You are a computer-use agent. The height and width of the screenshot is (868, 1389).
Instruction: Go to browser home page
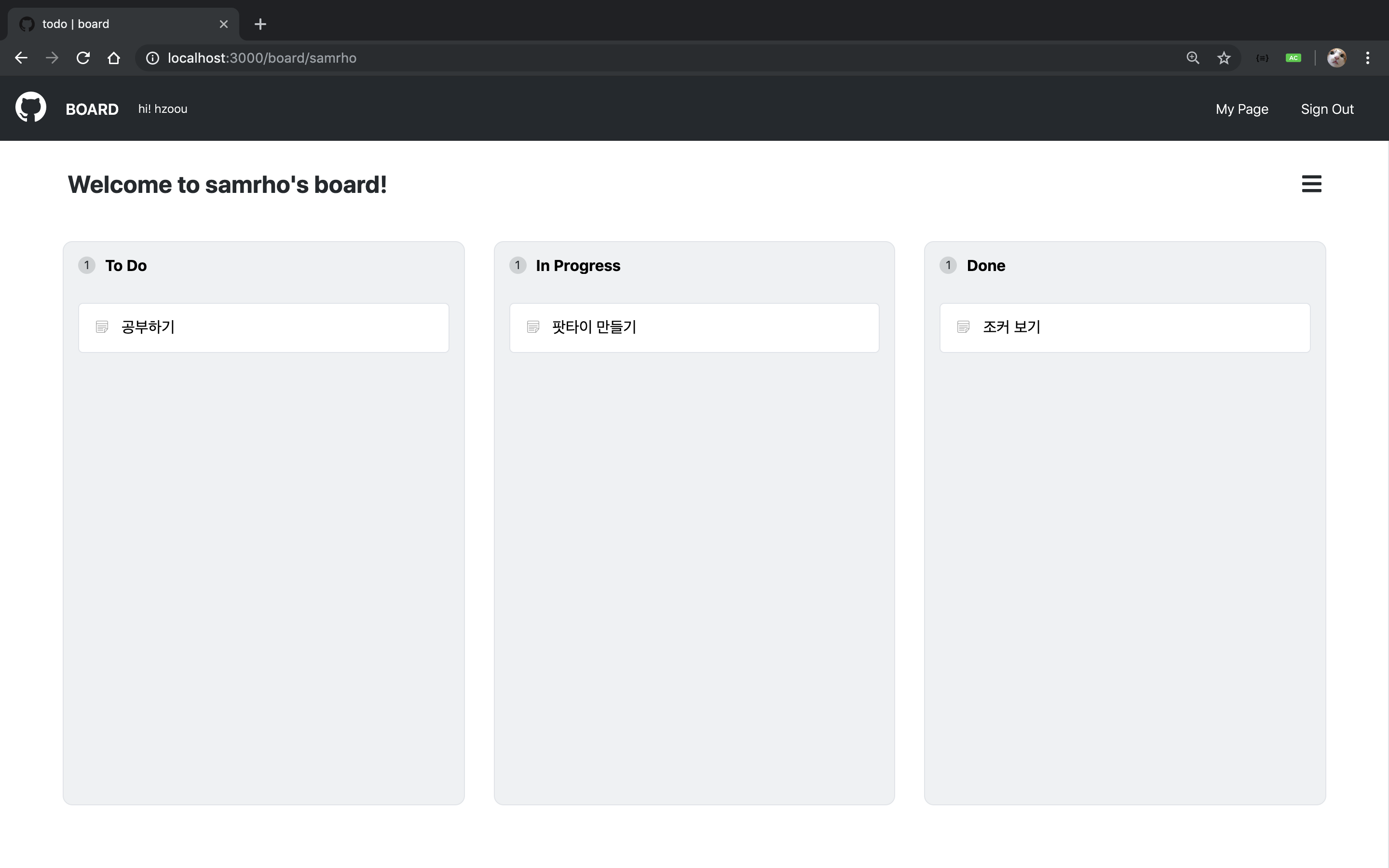(x=114, y=58)
